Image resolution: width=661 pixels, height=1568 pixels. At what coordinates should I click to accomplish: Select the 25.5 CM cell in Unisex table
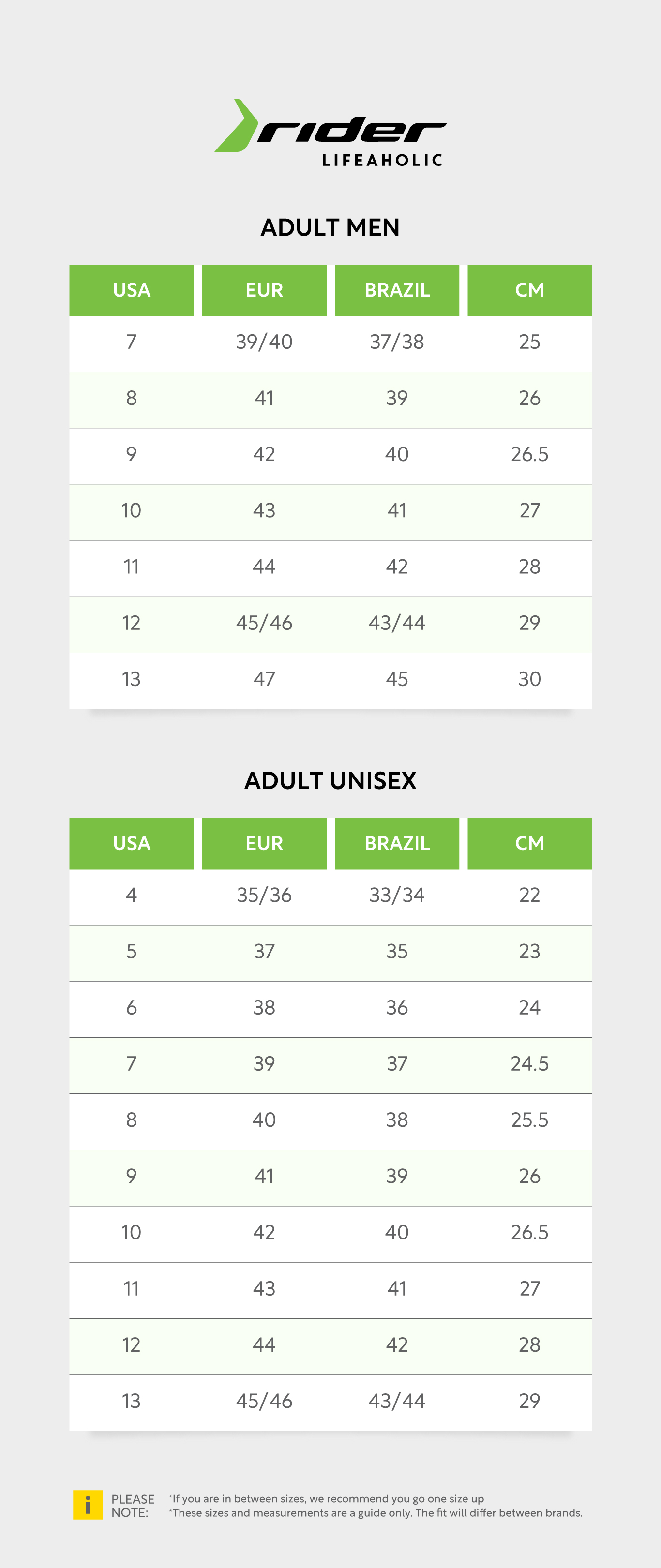coord(529,1120)
